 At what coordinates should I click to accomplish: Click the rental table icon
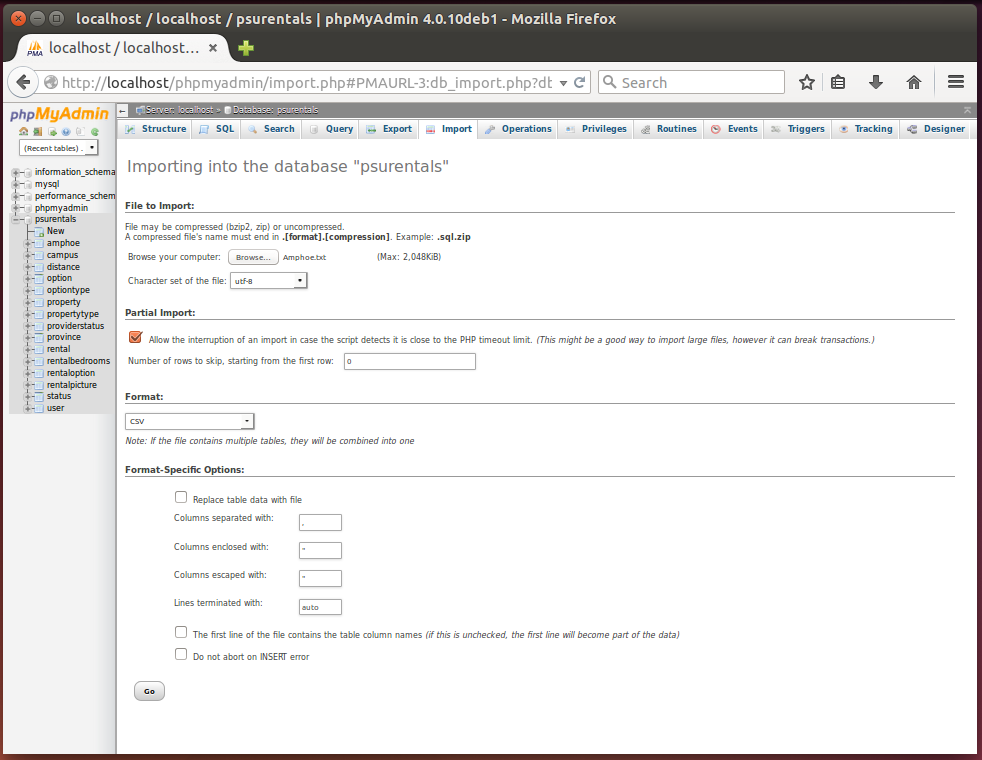click(x=39, y=349)
